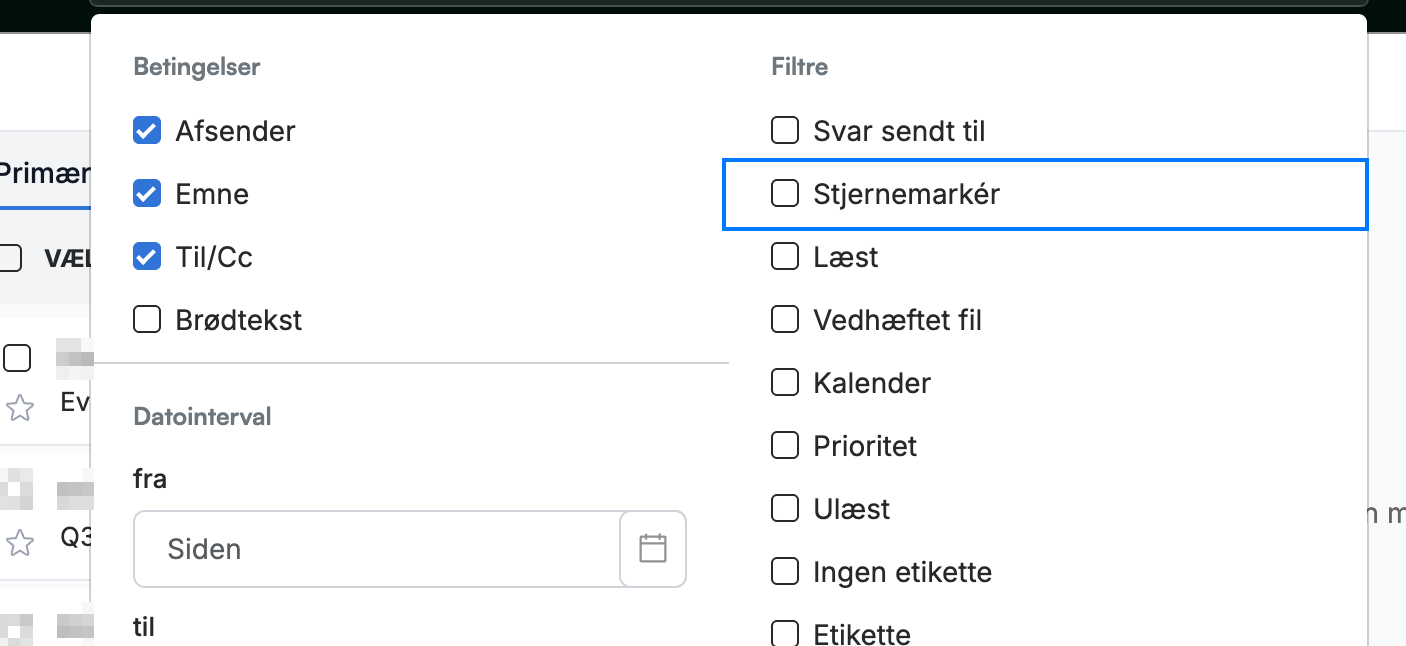Select the first email's checkbox

pyautogui.click(x=17, y=357)
